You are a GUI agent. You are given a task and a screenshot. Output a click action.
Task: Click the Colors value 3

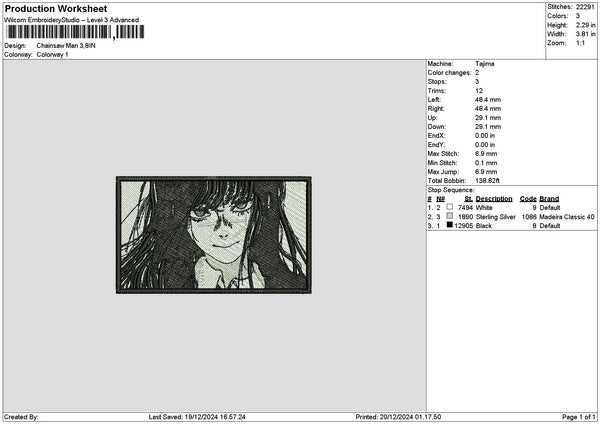click(x=578, y=16)
